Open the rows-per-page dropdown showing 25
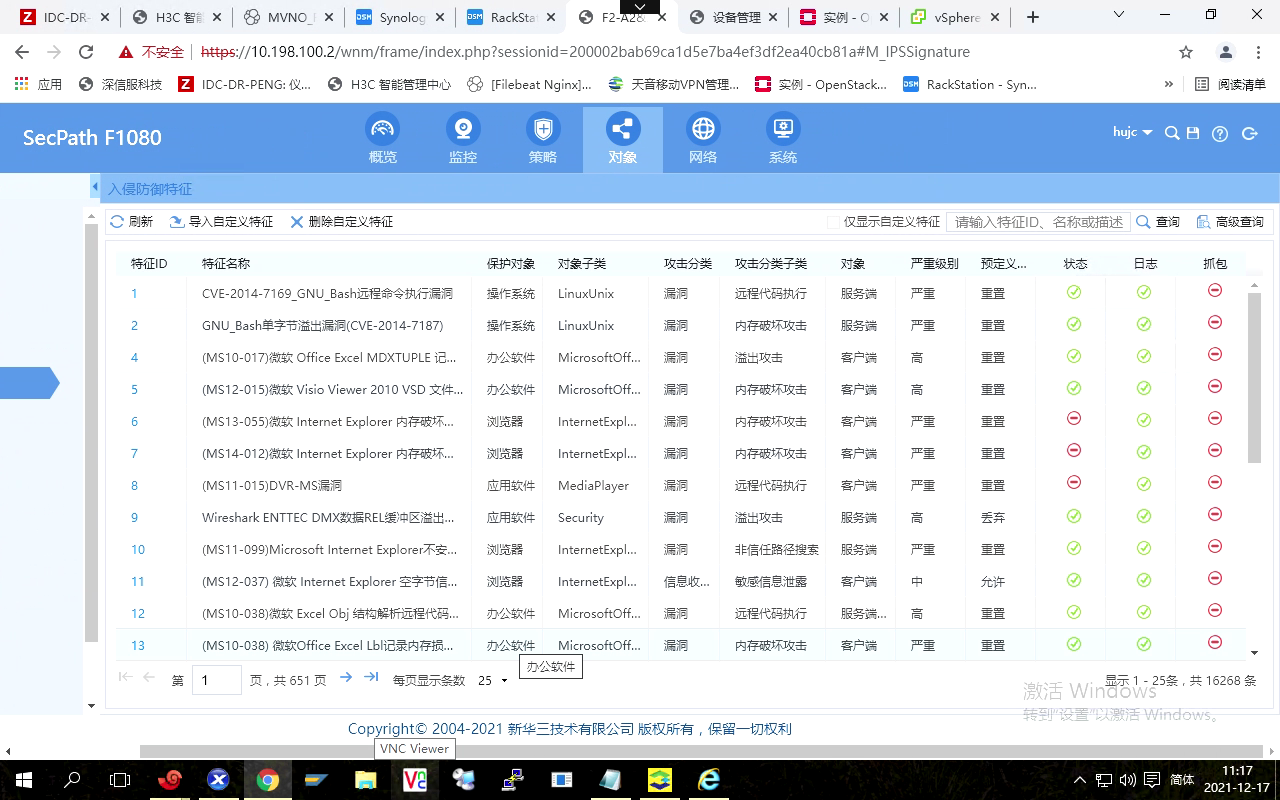 click(x=493, y=680)
